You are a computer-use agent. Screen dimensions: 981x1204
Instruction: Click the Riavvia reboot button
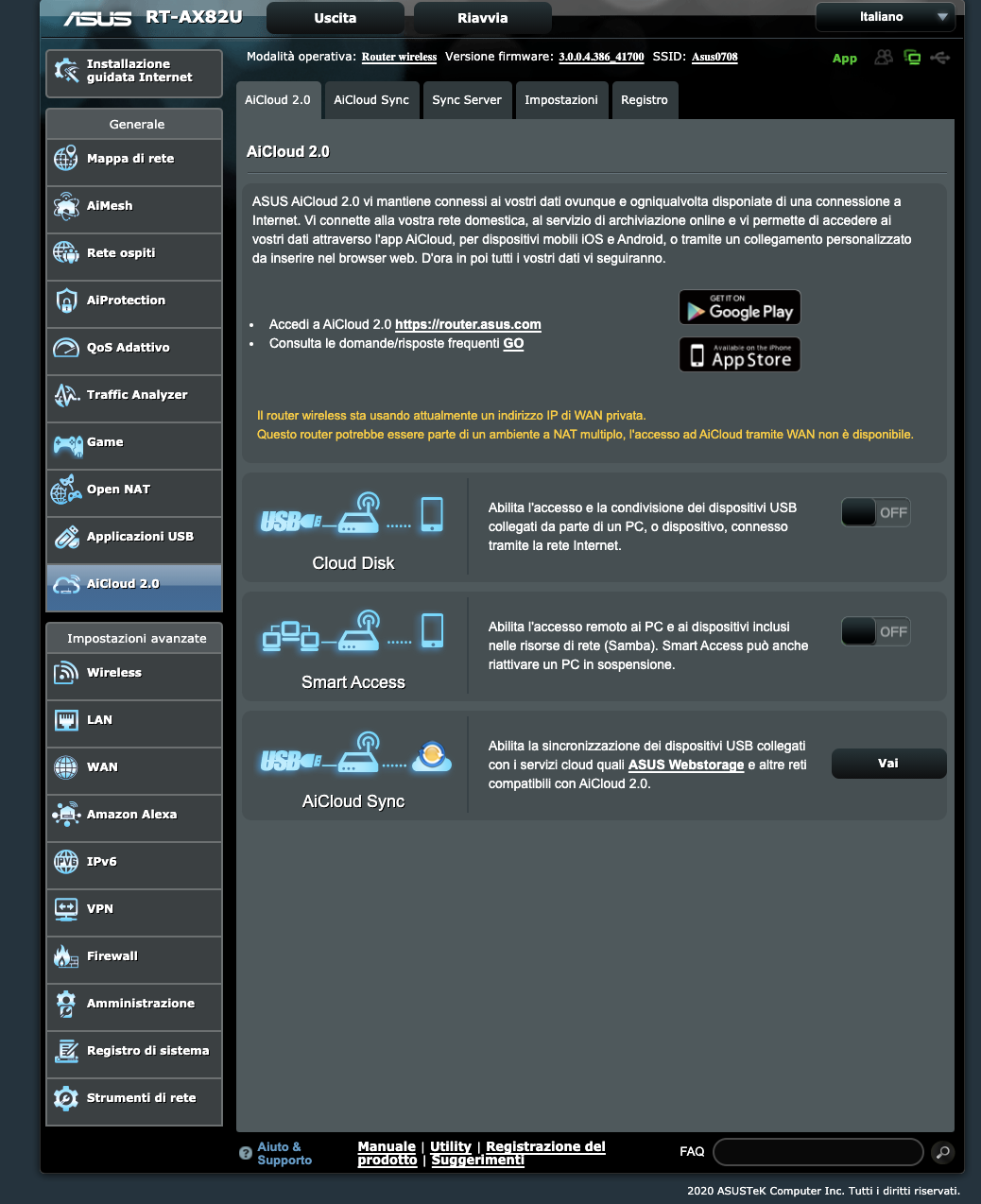coord(483,18)
